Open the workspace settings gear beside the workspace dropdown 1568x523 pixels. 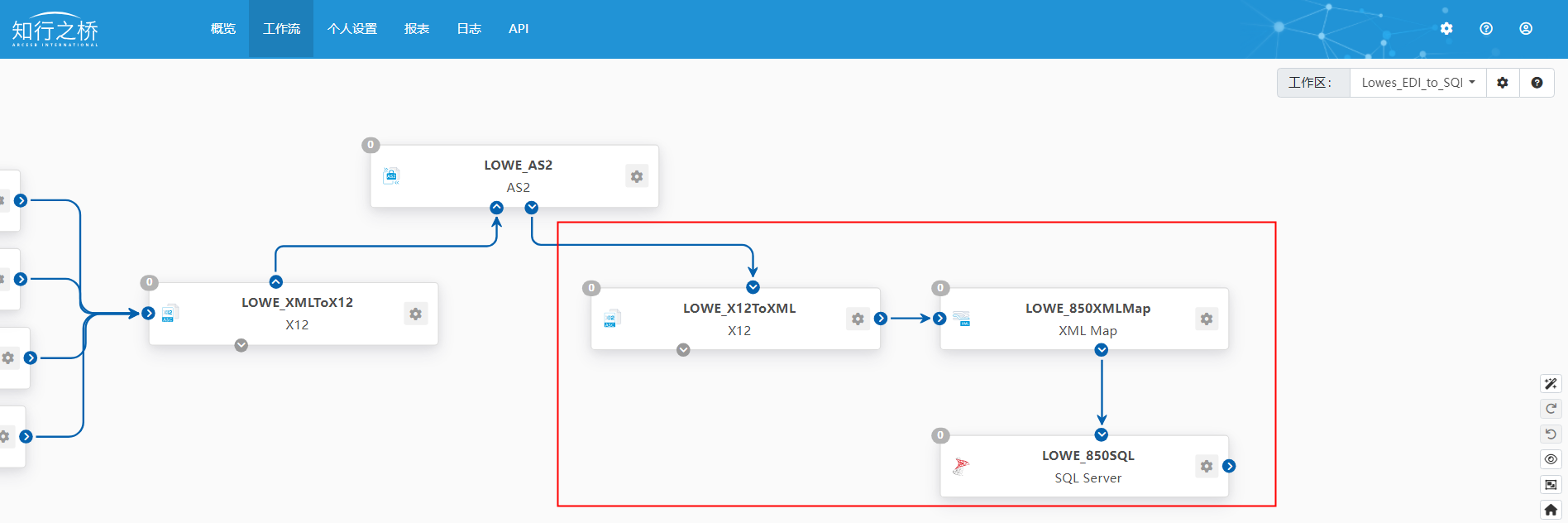(1503, 83)
